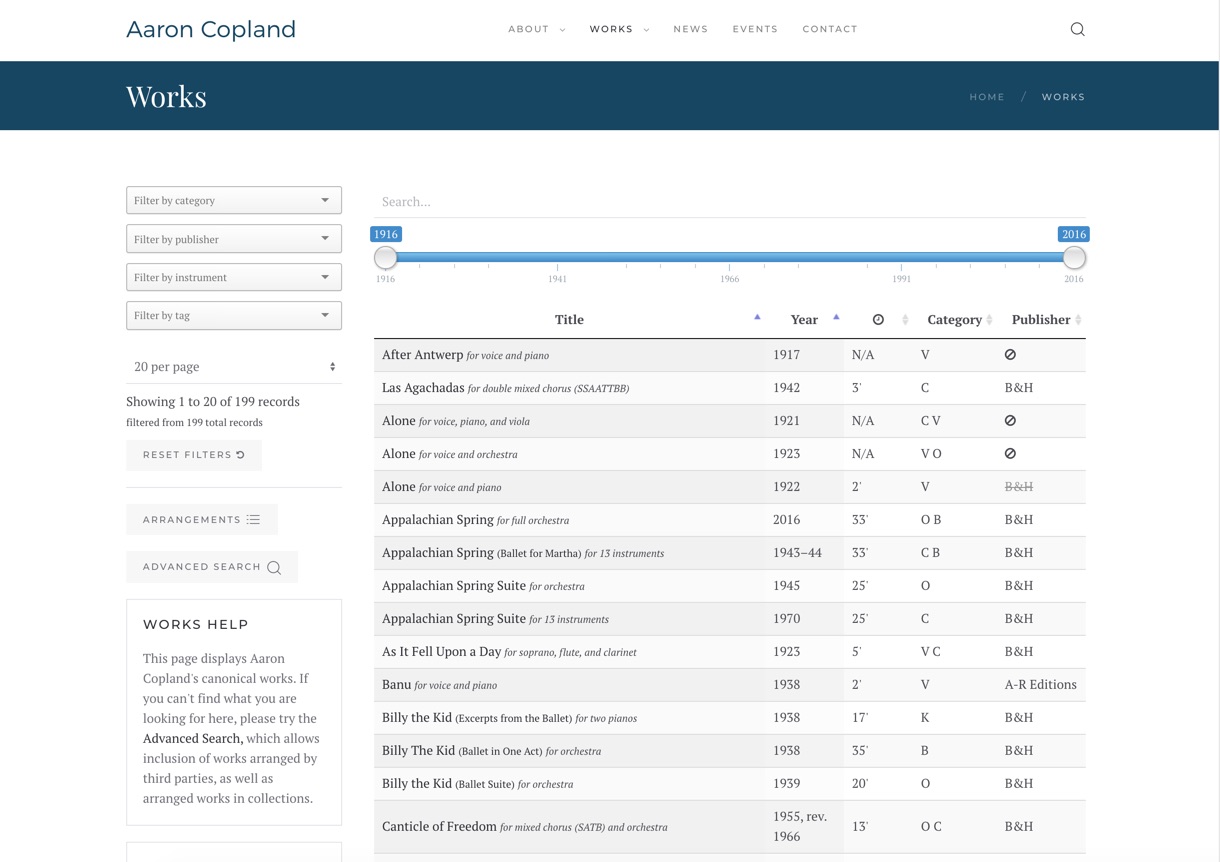Click the Works breadcrumb link
Image resolution: width=1220 pixels, height=862 pixels.
(1063, 97)
